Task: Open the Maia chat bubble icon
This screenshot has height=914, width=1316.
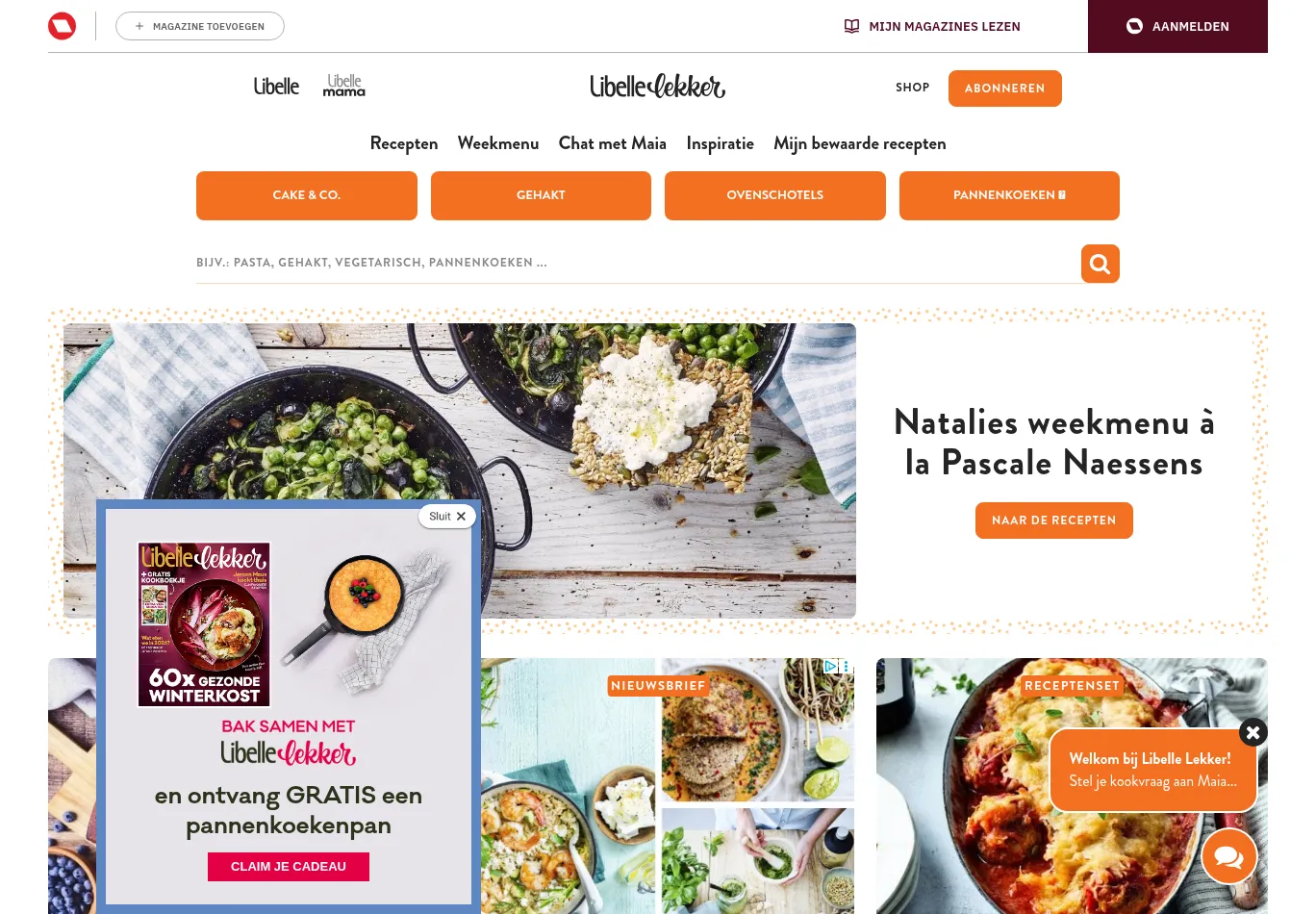Action: (1228, 856)
